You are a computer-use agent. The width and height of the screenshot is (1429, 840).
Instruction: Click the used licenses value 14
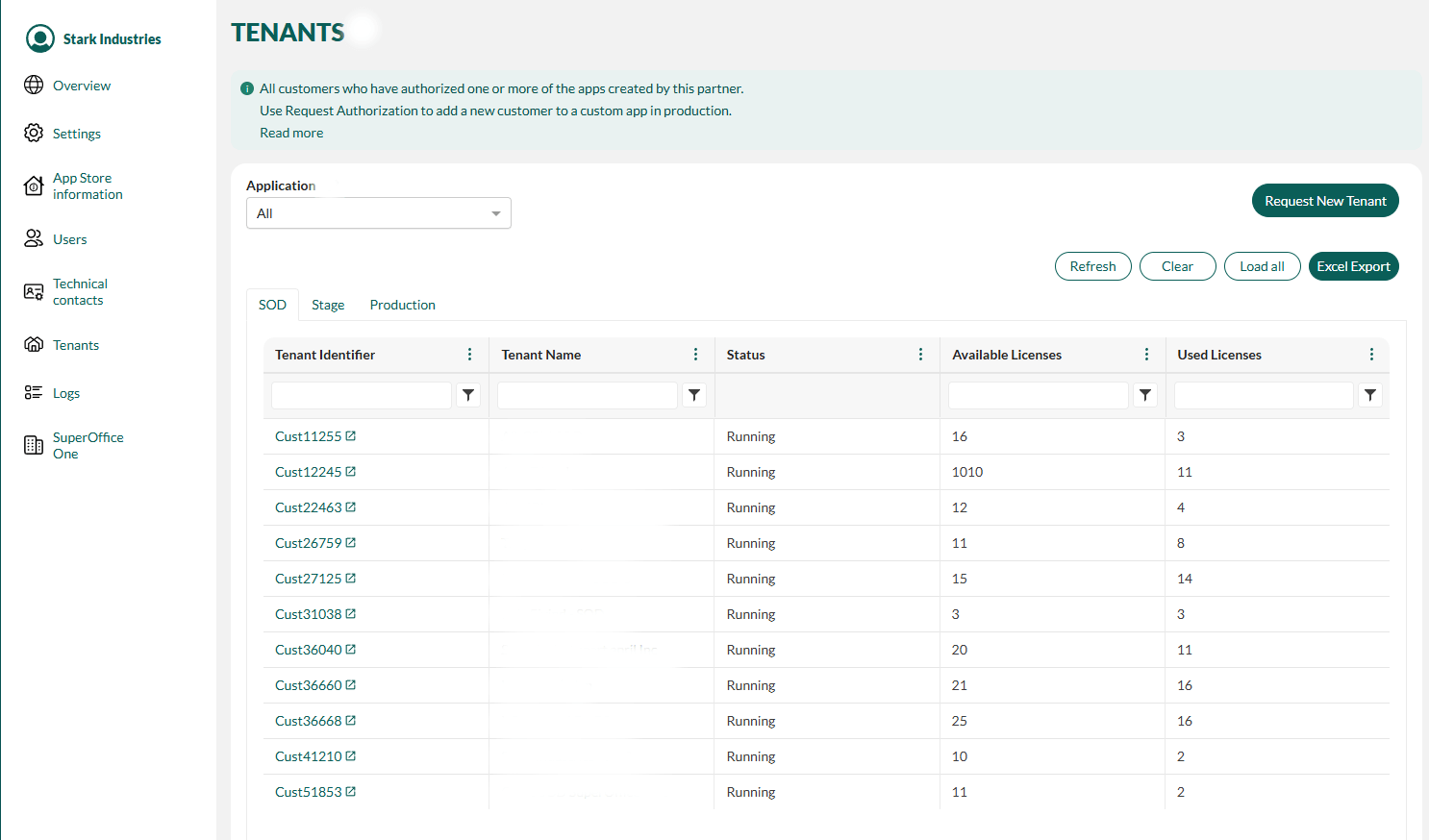[1185, 579]
